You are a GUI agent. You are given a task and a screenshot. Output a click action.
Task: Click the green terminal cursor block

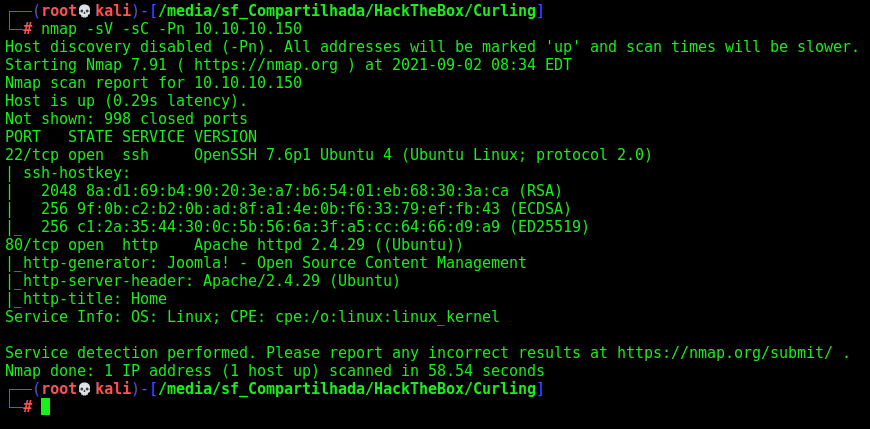point(45,406)
